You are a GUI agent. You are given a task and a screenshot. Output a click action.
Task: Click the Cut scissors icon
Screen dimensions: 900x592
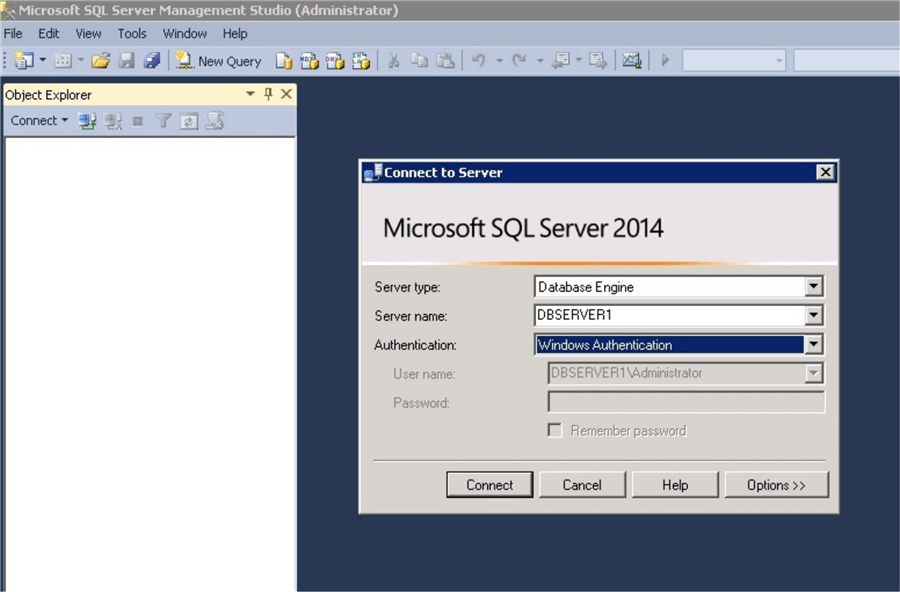pos(394,60)
